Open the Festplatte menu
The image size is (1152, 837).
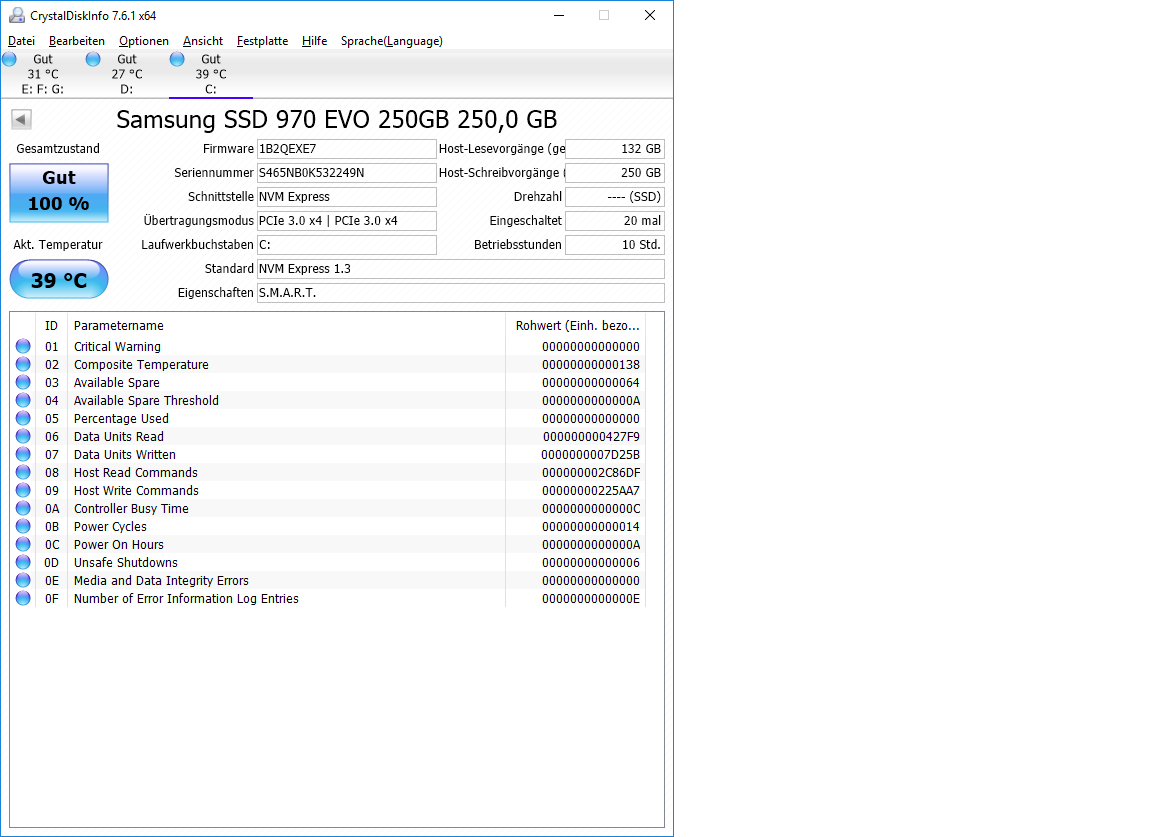pos(262,41)
